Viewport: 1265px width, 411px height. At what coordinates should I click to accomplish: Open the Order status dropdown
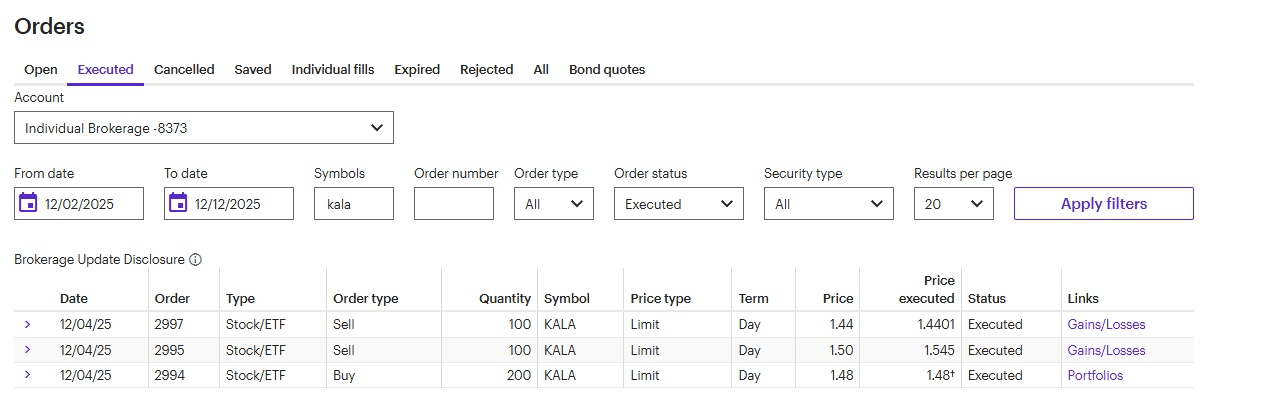(x=678, y=204)
